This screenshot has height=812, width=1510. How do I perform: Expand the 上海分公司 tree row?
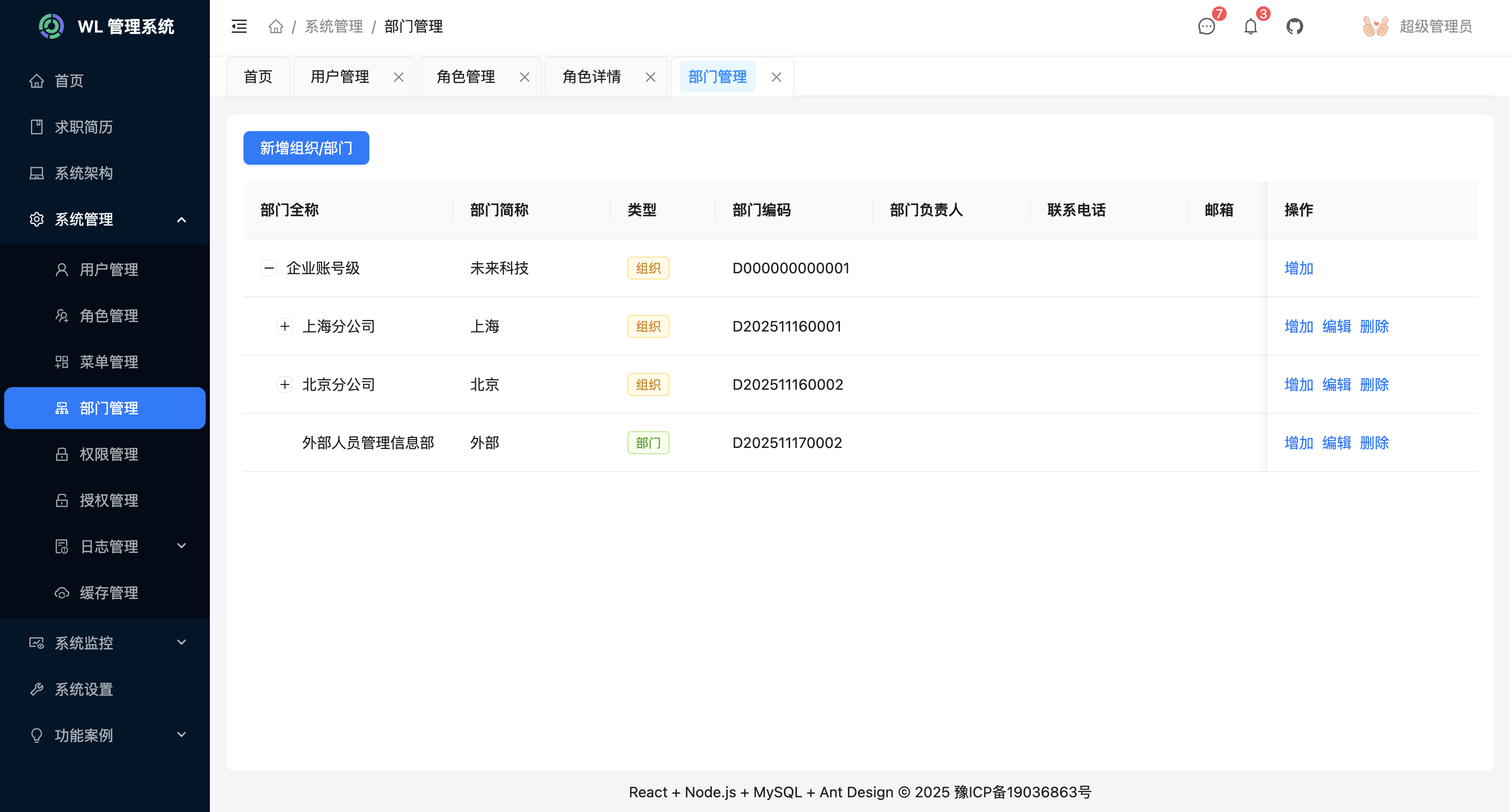click(x=285, y=326)
